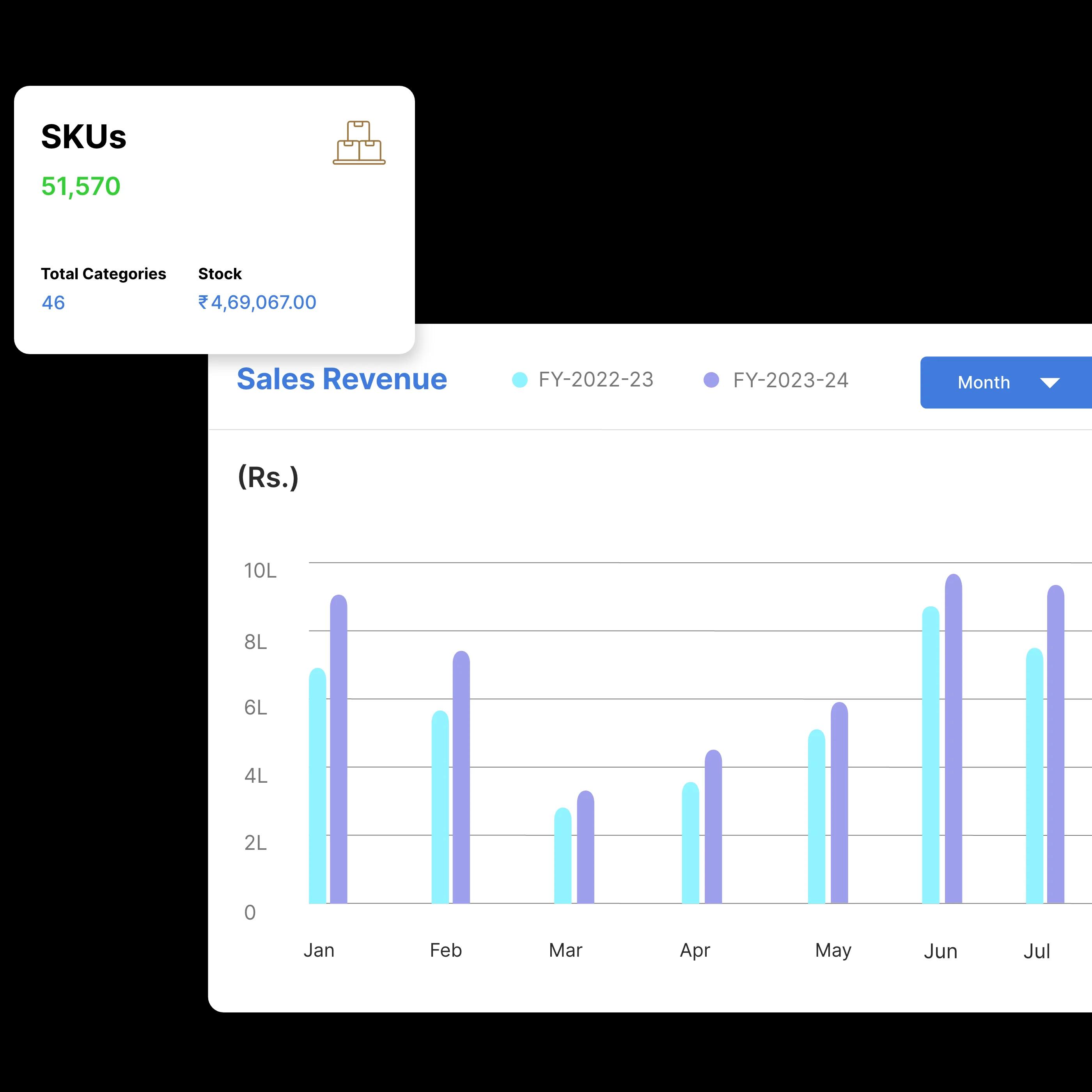The width and height of the screenshot is (1092, 1092).
Task: Select the Jun FY-2023-24 purple bar
Action: click(954, 739)
